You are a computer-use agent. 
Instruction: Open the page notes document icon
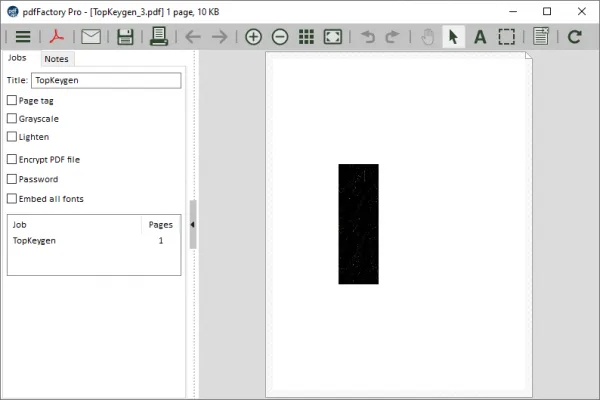tap(541, 36)
